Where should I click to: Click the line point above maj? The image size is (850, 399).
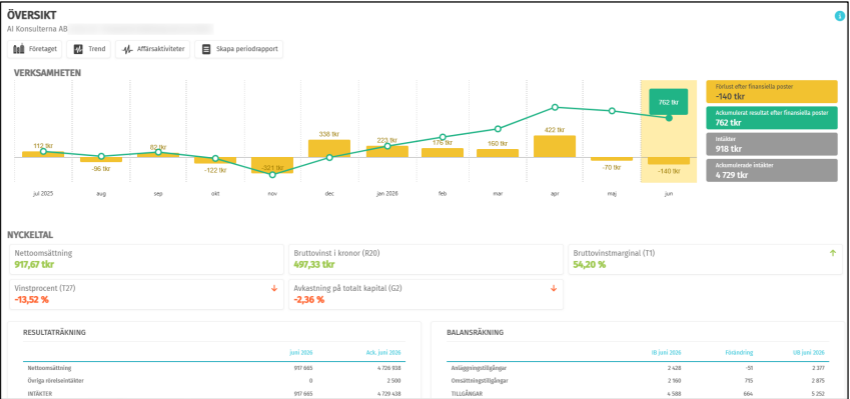(x=611, y=111)
